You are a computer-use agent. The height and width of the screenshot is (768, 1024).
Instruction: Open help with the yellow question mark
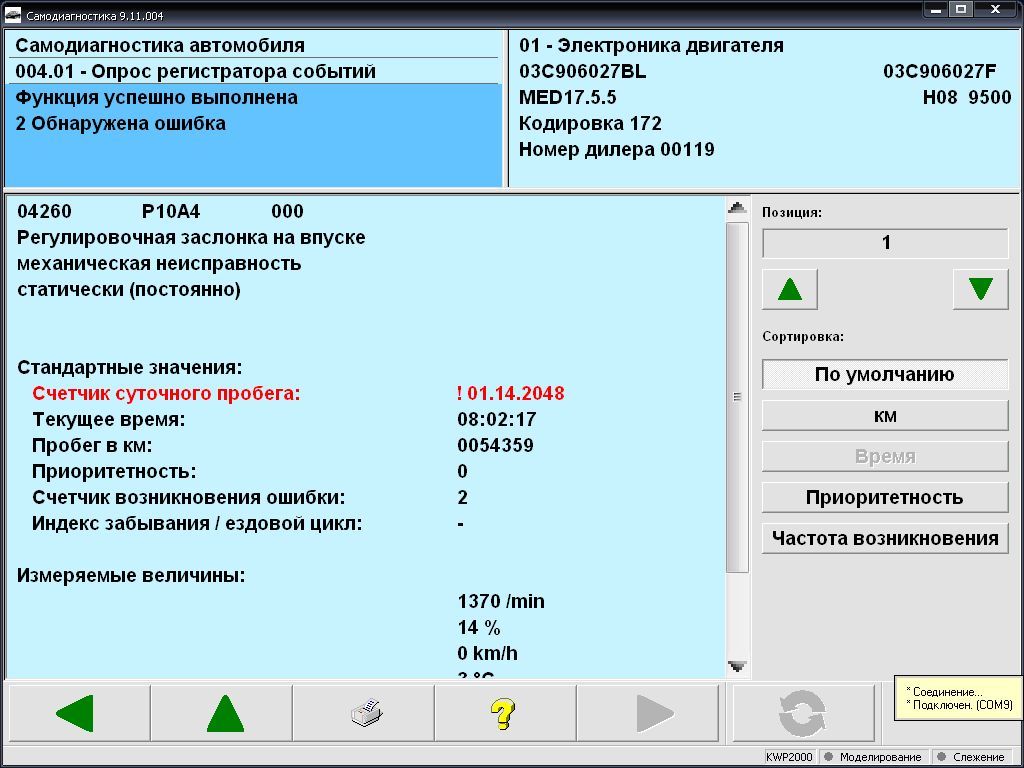[x=505, y=713]
